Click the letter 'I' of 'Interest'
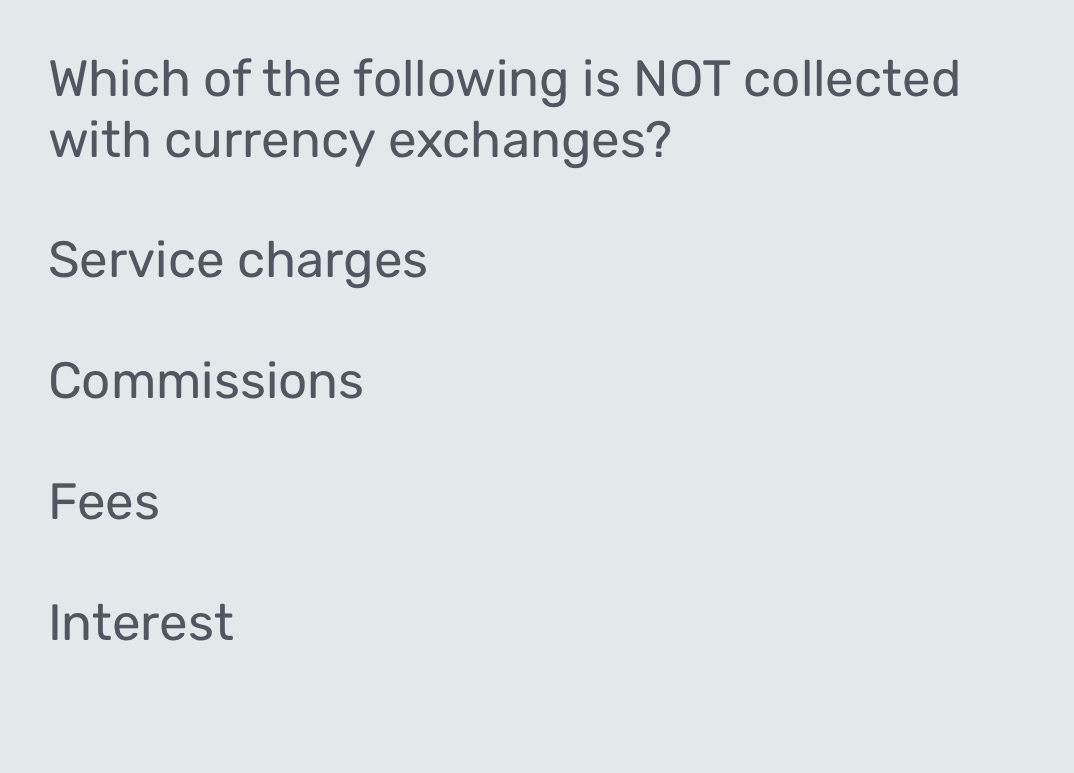Image resolution: width=1074 pixels, height=773 pixels. [54, 622]
